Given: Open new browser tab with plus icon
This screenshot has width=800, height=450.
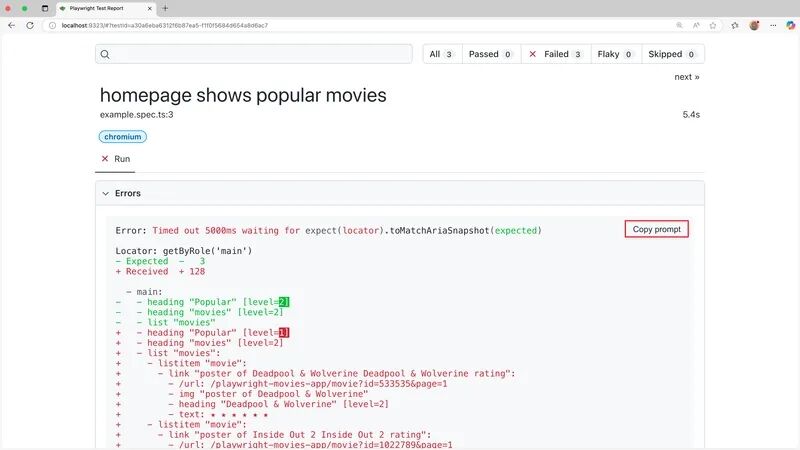Looking at the screenshot, I should (165, 8).
